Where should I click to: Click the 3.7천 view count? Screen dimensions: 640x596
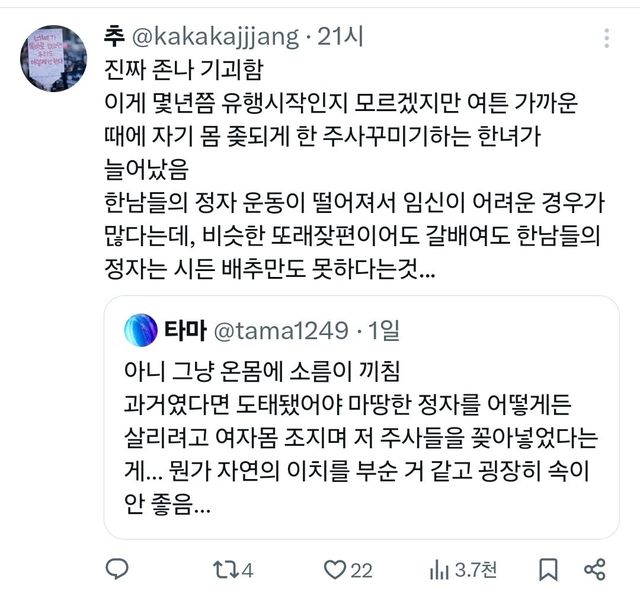476,570
